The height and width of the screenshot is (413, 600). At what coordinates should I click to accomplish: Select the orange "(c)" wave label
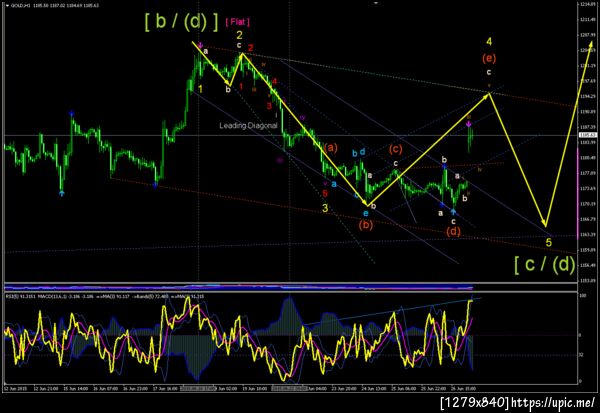click(396, 149)
